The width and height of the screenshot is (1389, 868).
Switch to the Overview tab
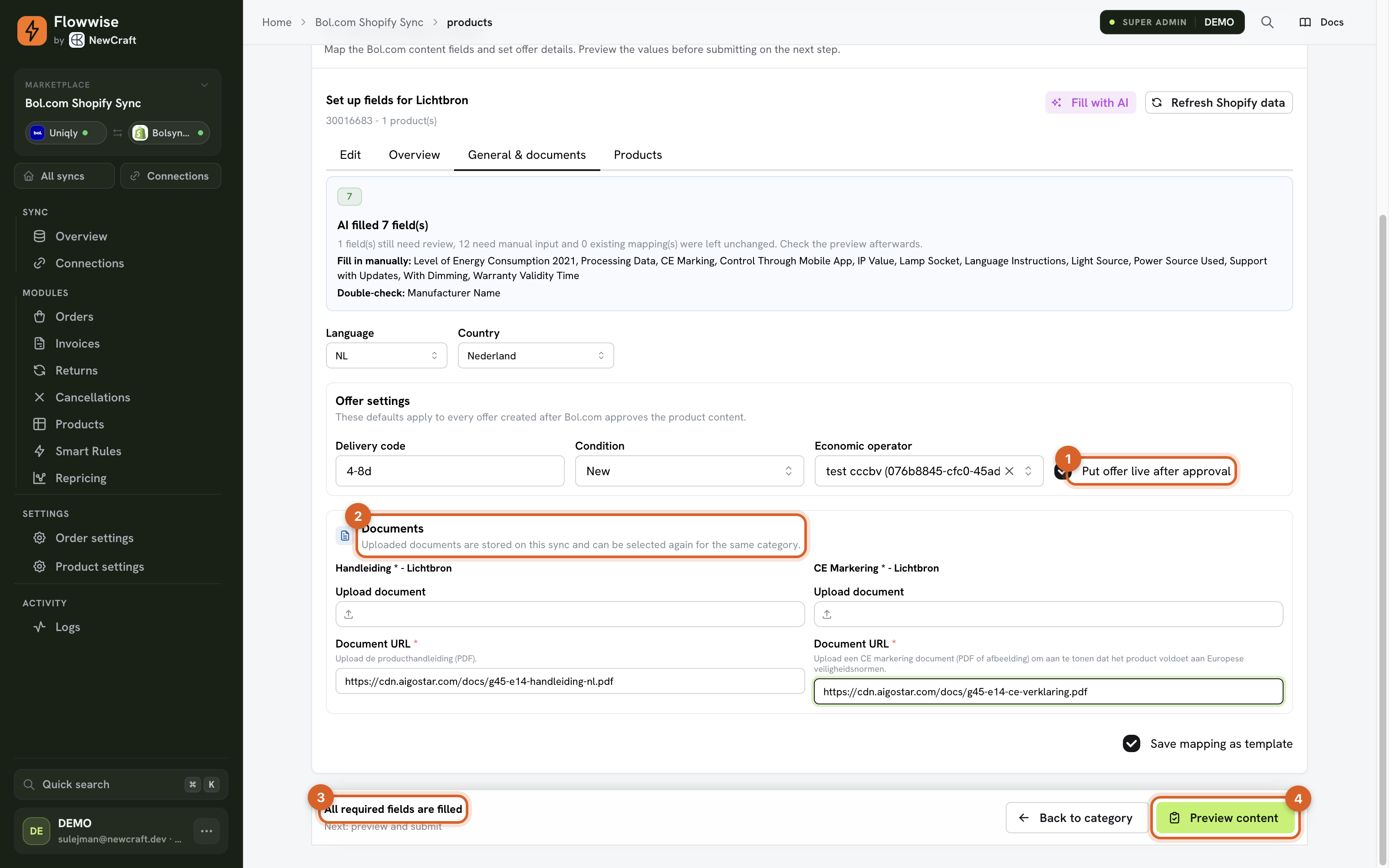click(x=415, y=155)
